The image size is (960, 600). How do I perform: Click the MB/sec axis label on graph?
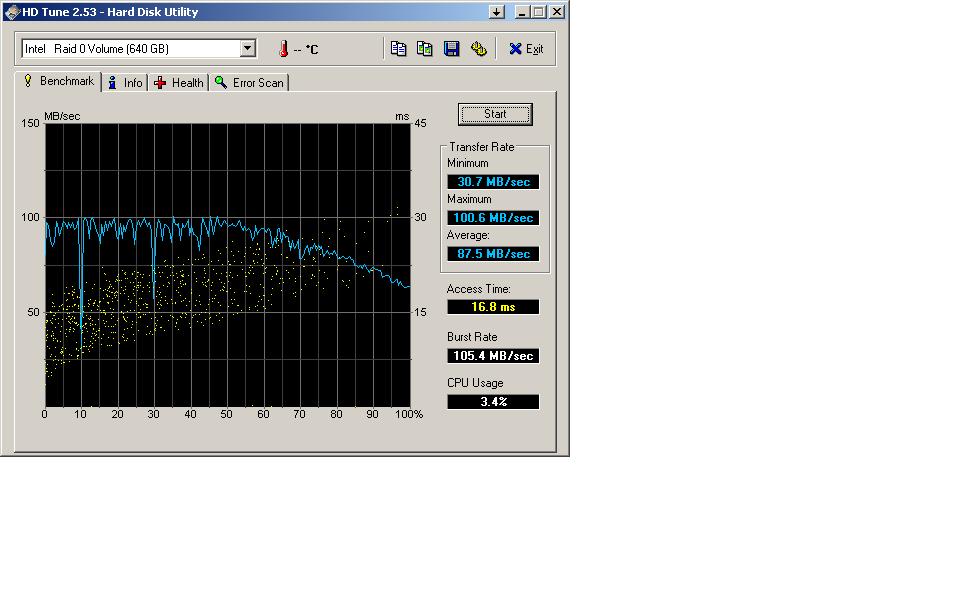pyautogui.click(x=62, y=116)
